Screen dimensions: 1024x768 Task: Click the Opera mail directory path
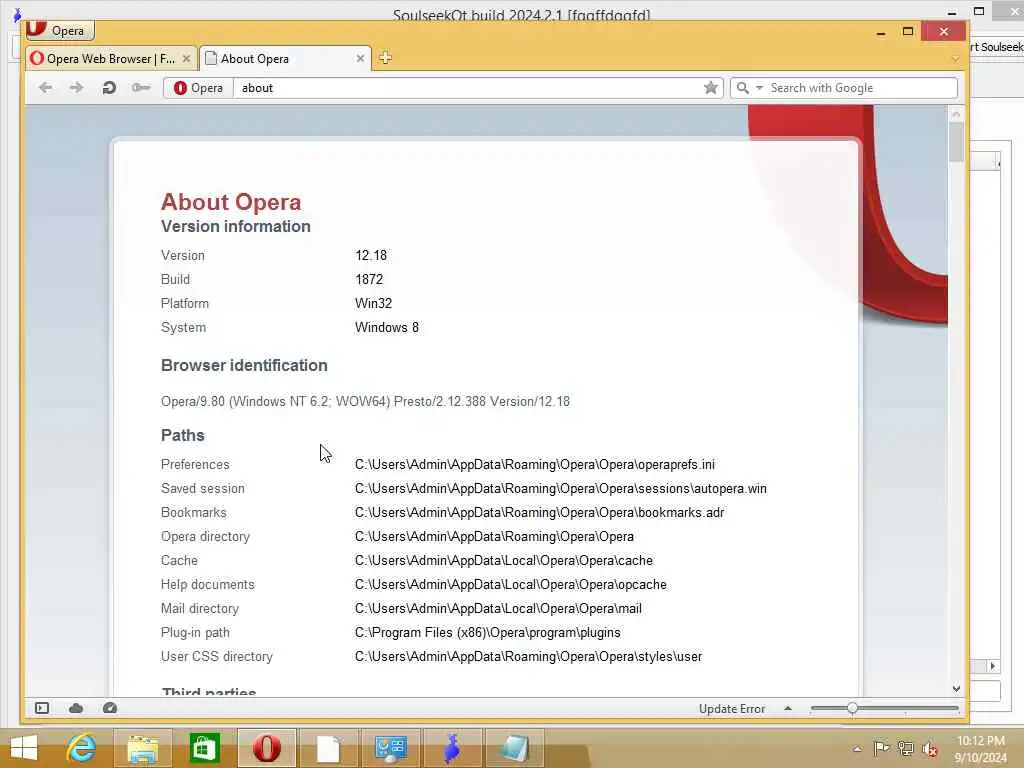pos(498,609)
